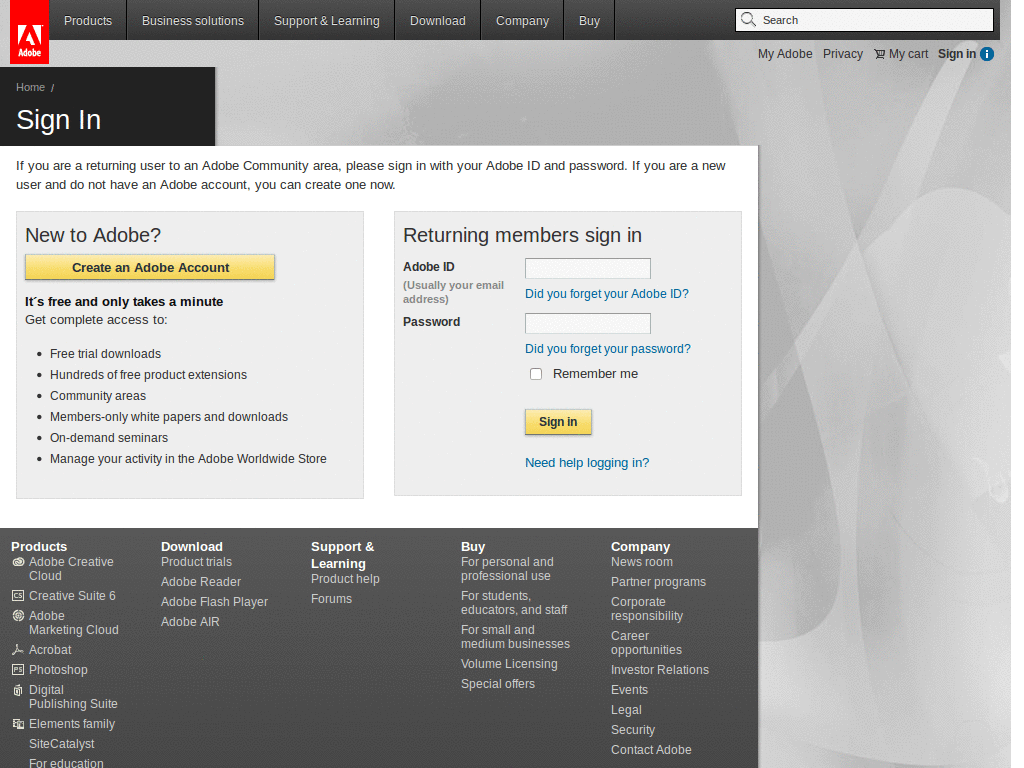This screenshot has width=1024, height=768.
Task: Open the Products menu
Action: [x=88, y=20]
